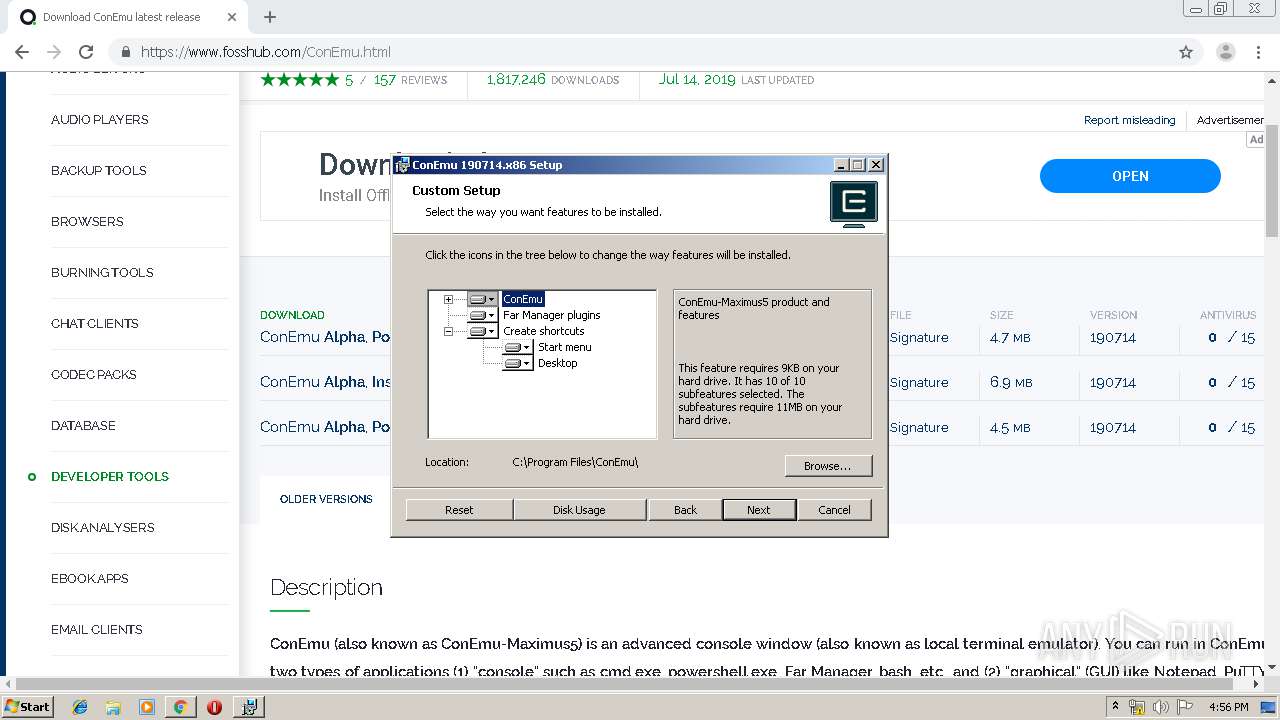Open Database category

[83, 425]
